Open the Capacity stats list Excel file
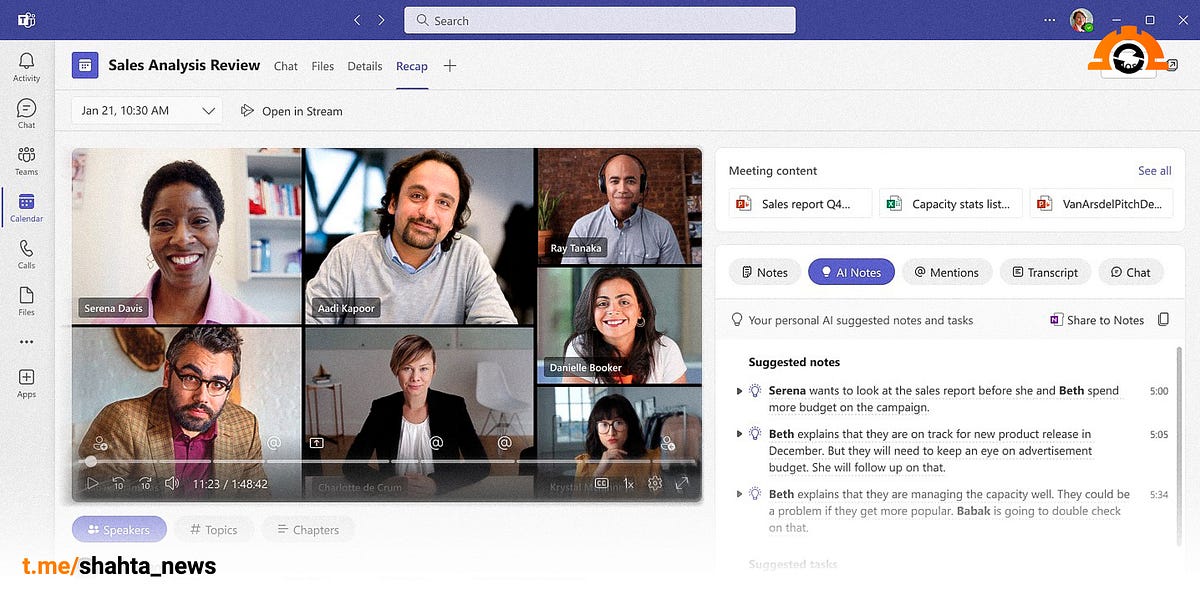The image size is (1200, 600). (950, 203)
